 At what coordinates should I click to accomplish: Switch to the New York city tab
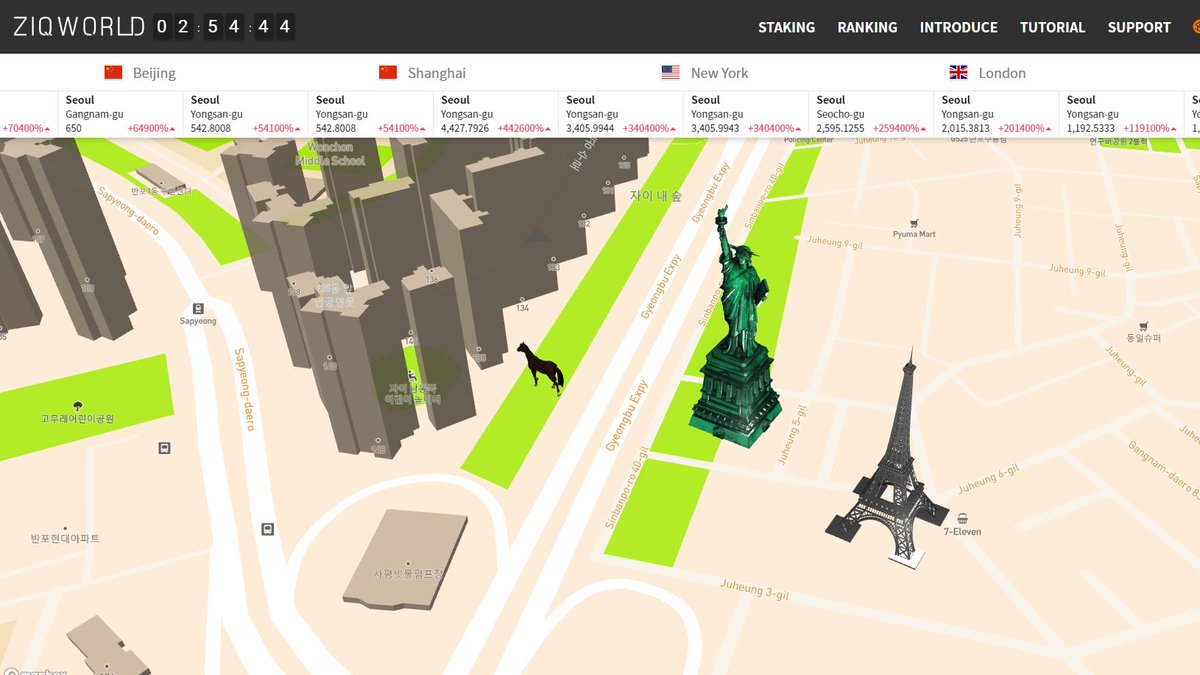(705, 72)
